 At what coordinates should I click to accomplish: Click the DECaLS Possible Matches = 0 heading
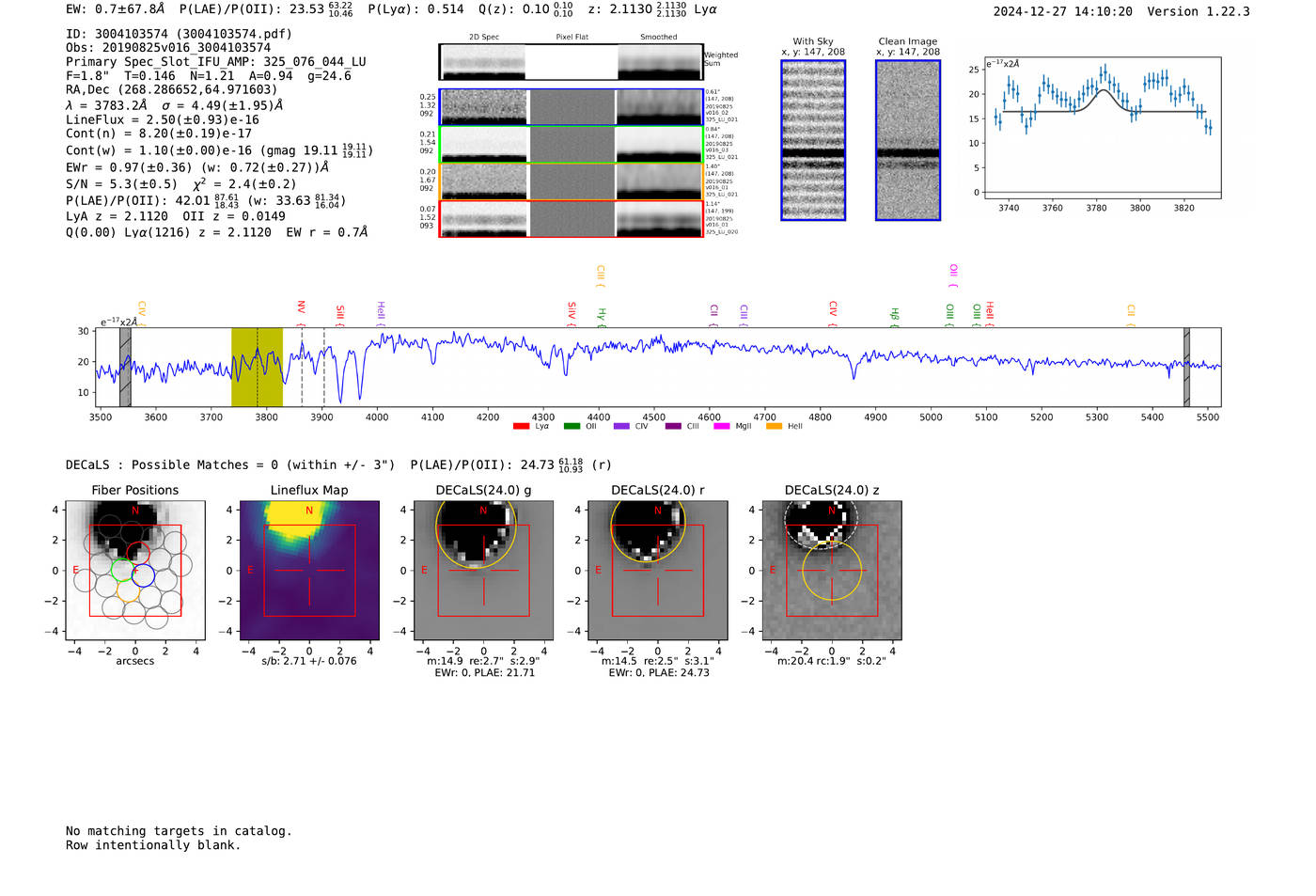pos(230,465)
